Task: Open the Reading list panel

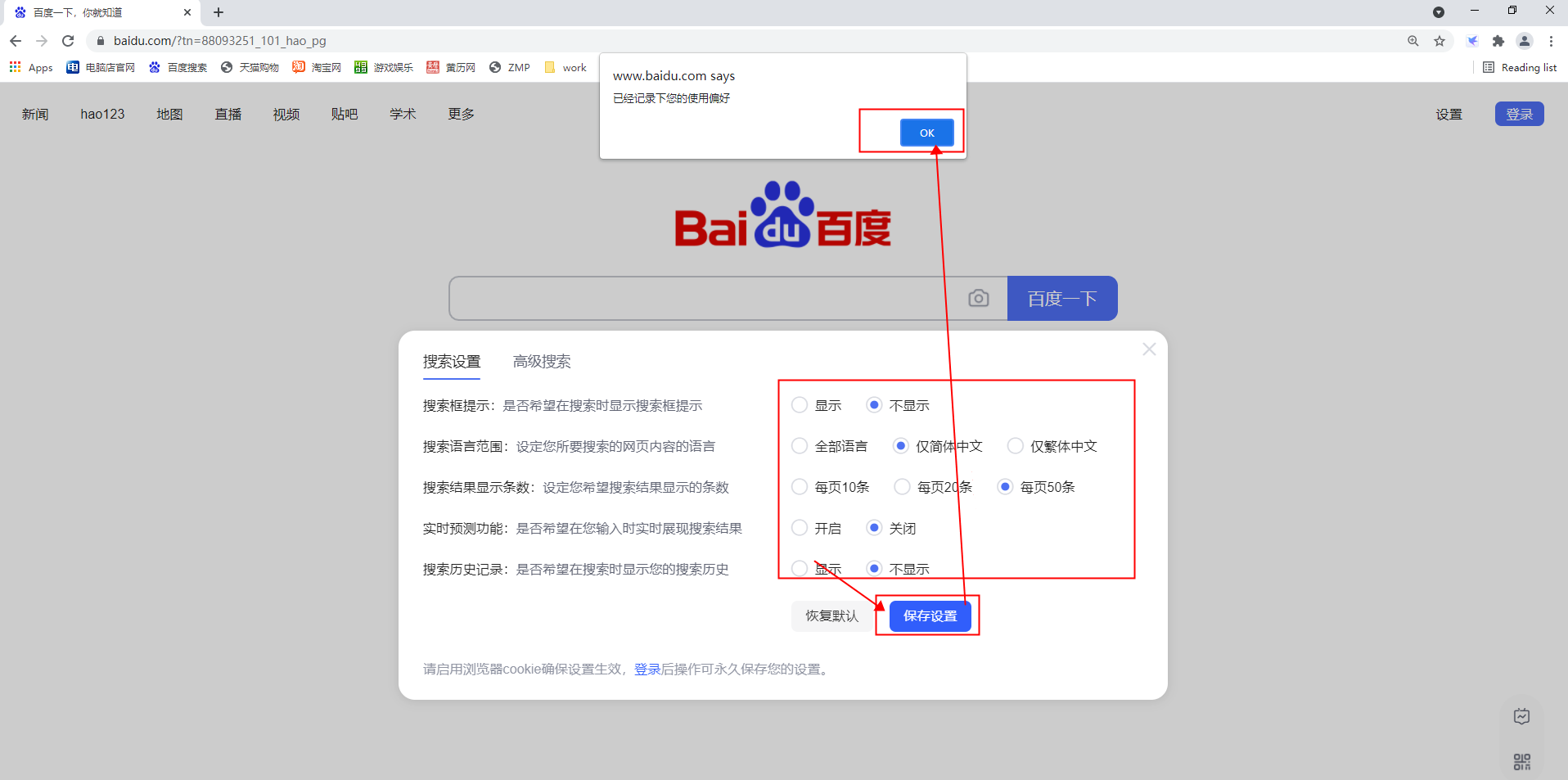Action: (1520, 67)
